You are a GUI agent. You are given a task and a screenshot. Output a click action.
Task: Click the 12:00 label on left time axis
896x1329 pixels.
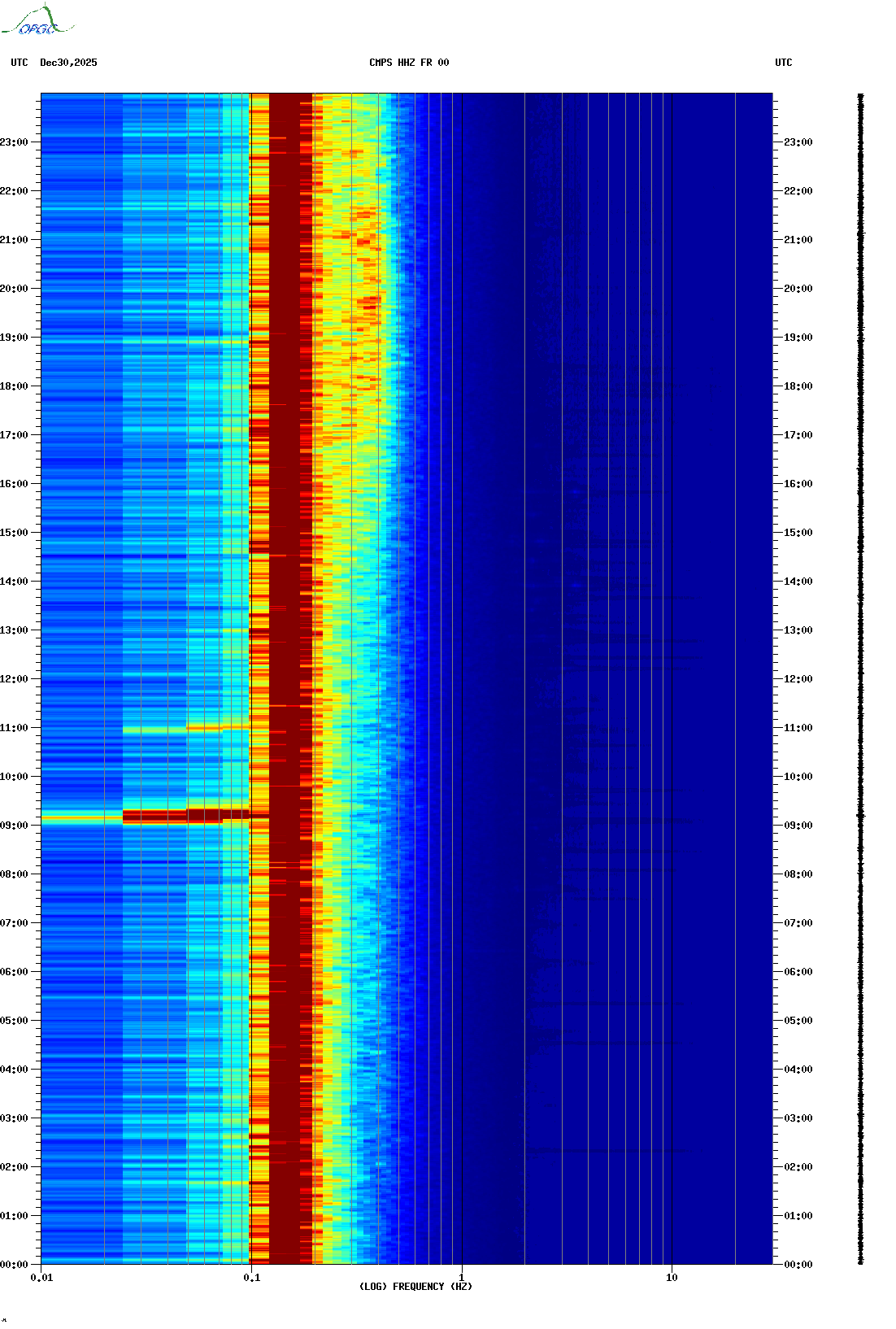(x=14, y=679)
